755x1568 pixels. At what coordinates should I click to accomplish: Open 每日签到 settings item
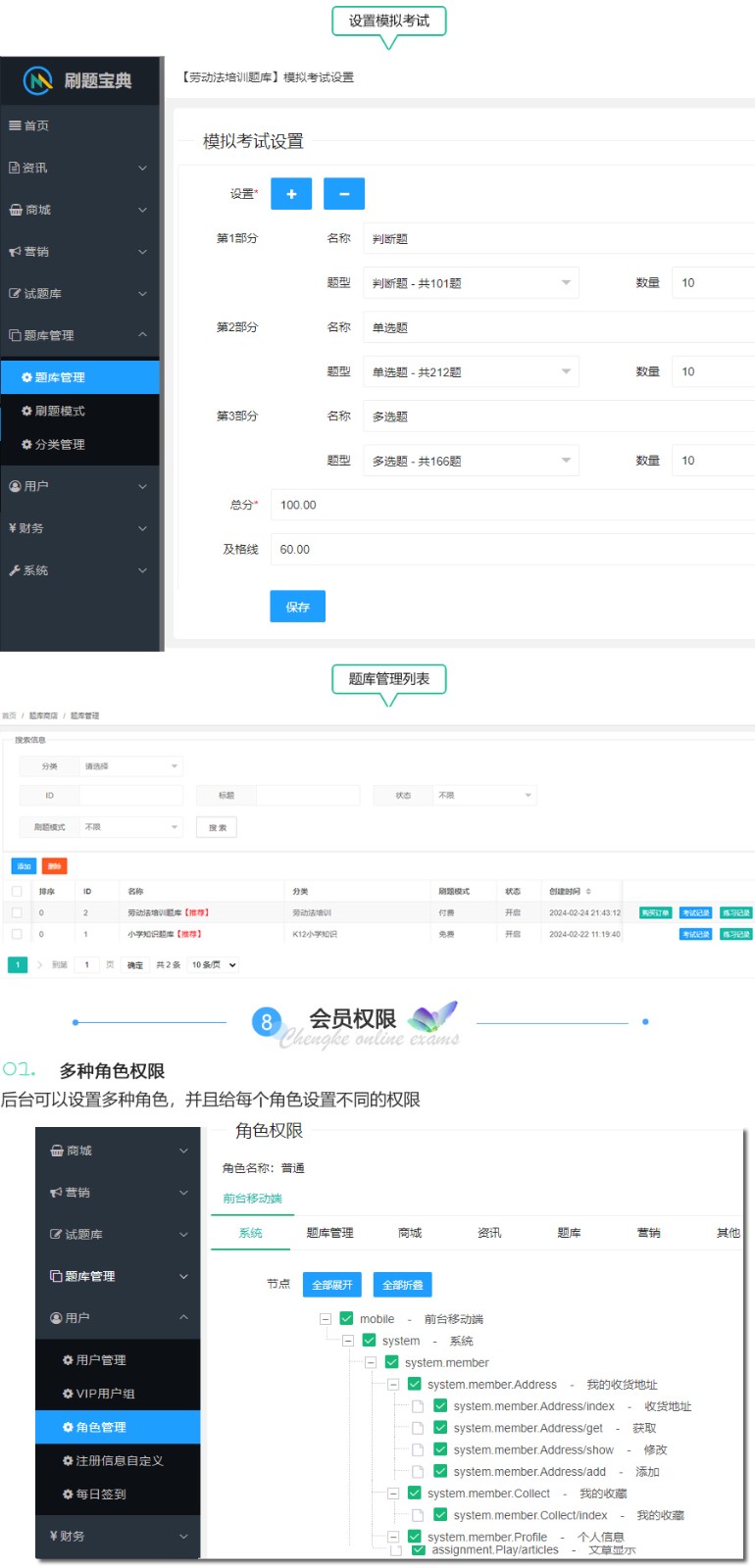[100, 1494]
